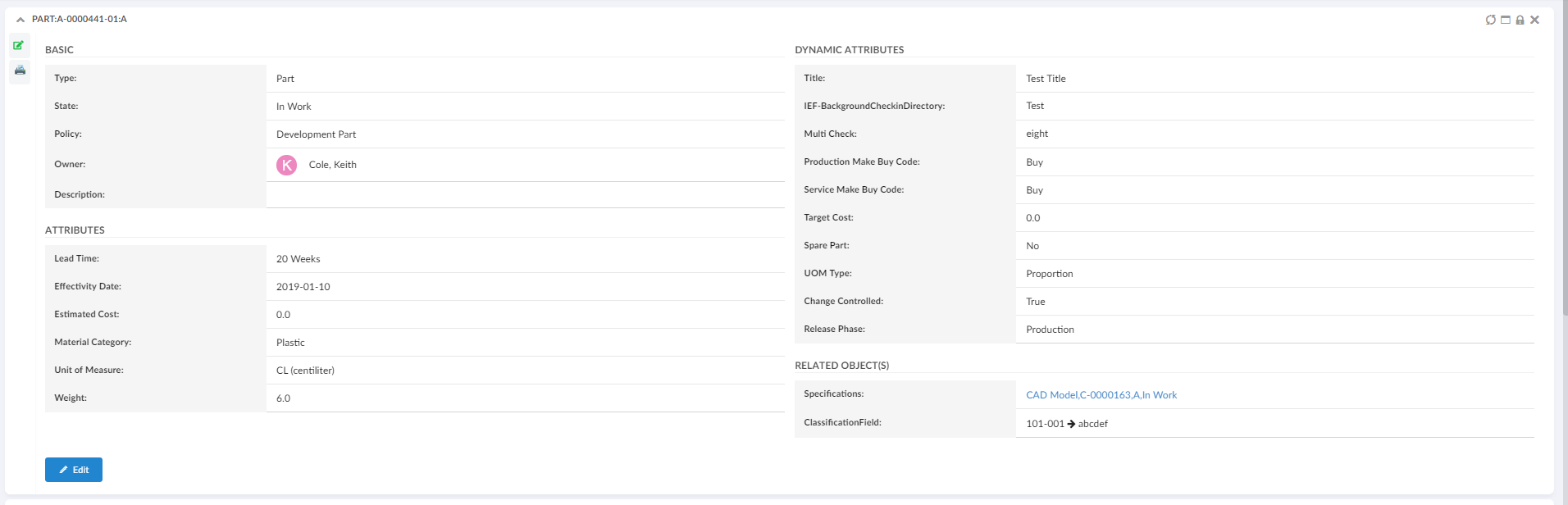Click the page's vertical scrollbar
Screen dimensions: 1568x505
pyautogui.click(x=1564, y=164)
